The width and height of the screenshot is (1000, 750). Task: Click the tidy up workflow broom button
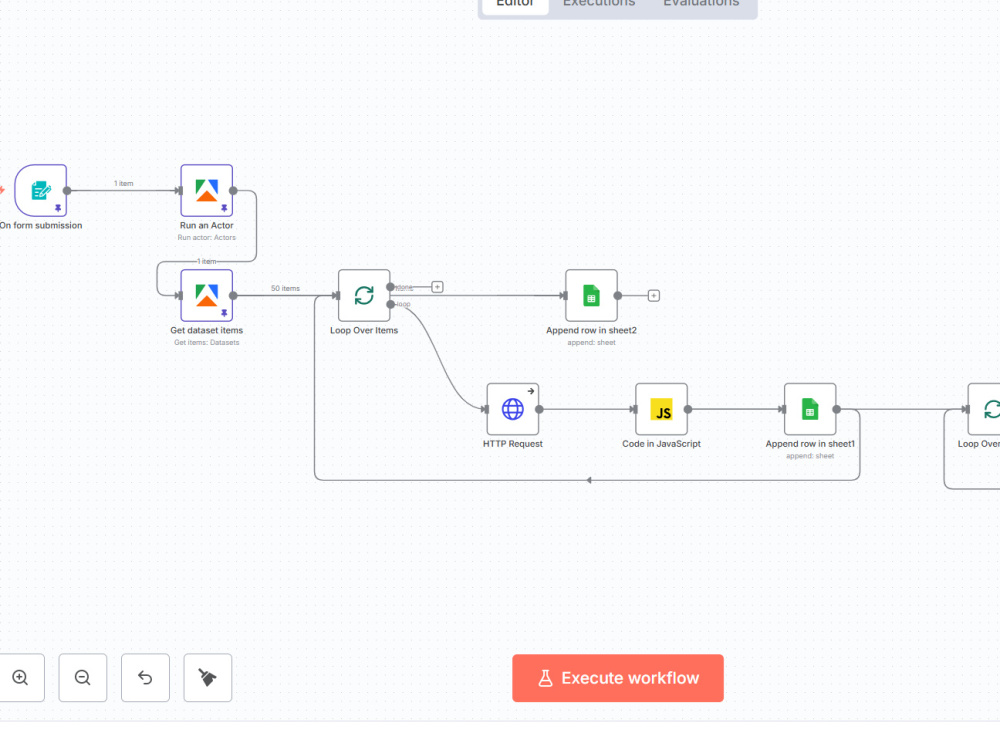tap(208, 677)
